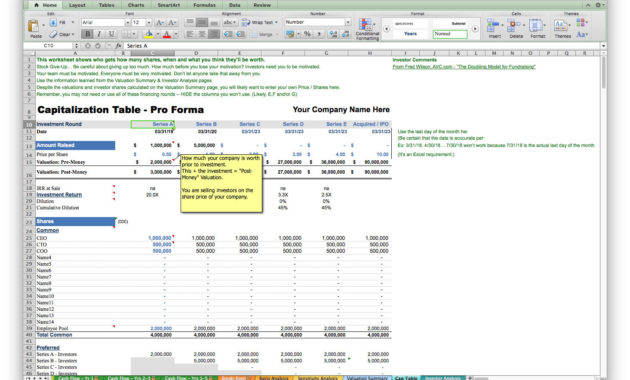Align text to bottom of cell
This screenshot has height=380, width=630.
pyautogui.click(x=214, y=22)
